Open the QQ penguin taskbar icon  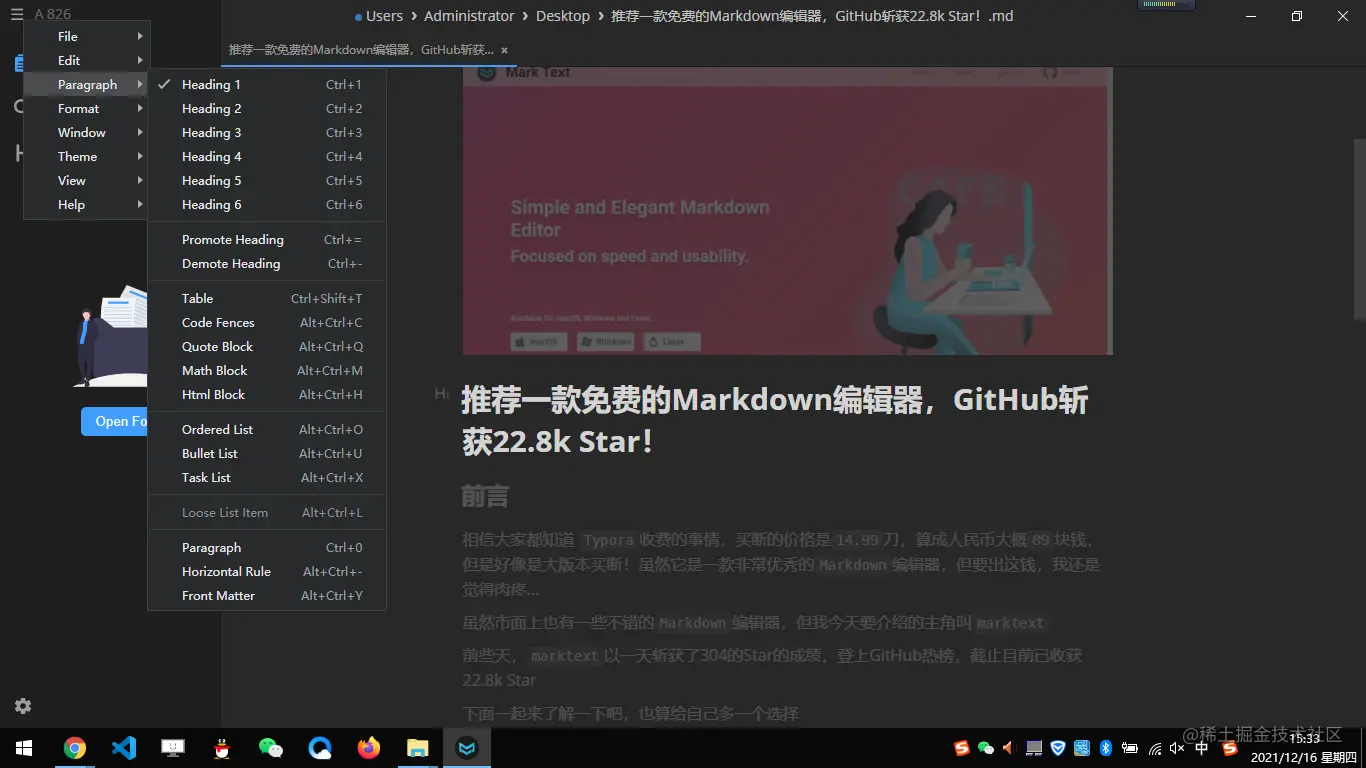coord(222,748)
